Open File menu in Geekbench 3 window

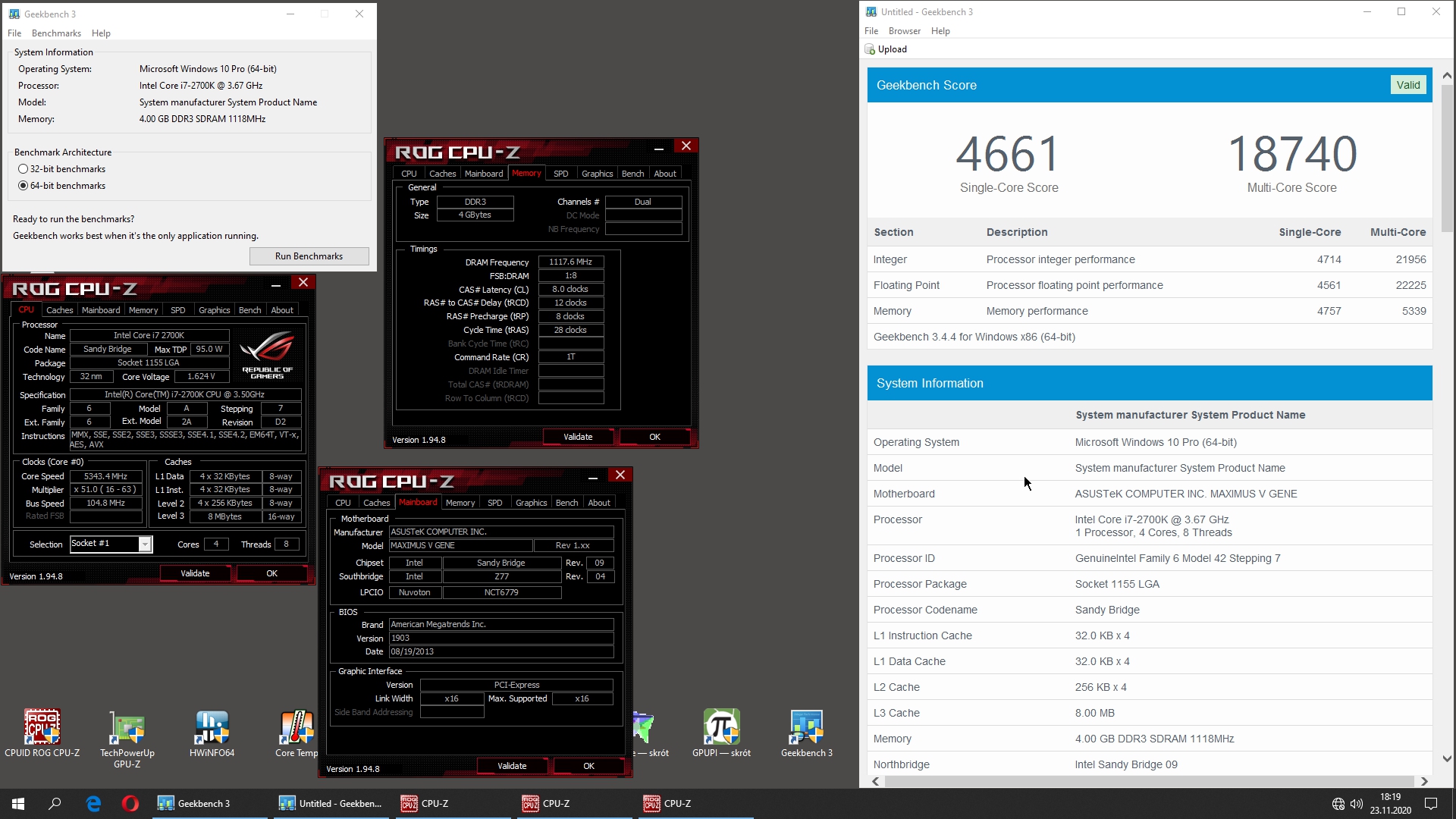click(x=14, y=33)
